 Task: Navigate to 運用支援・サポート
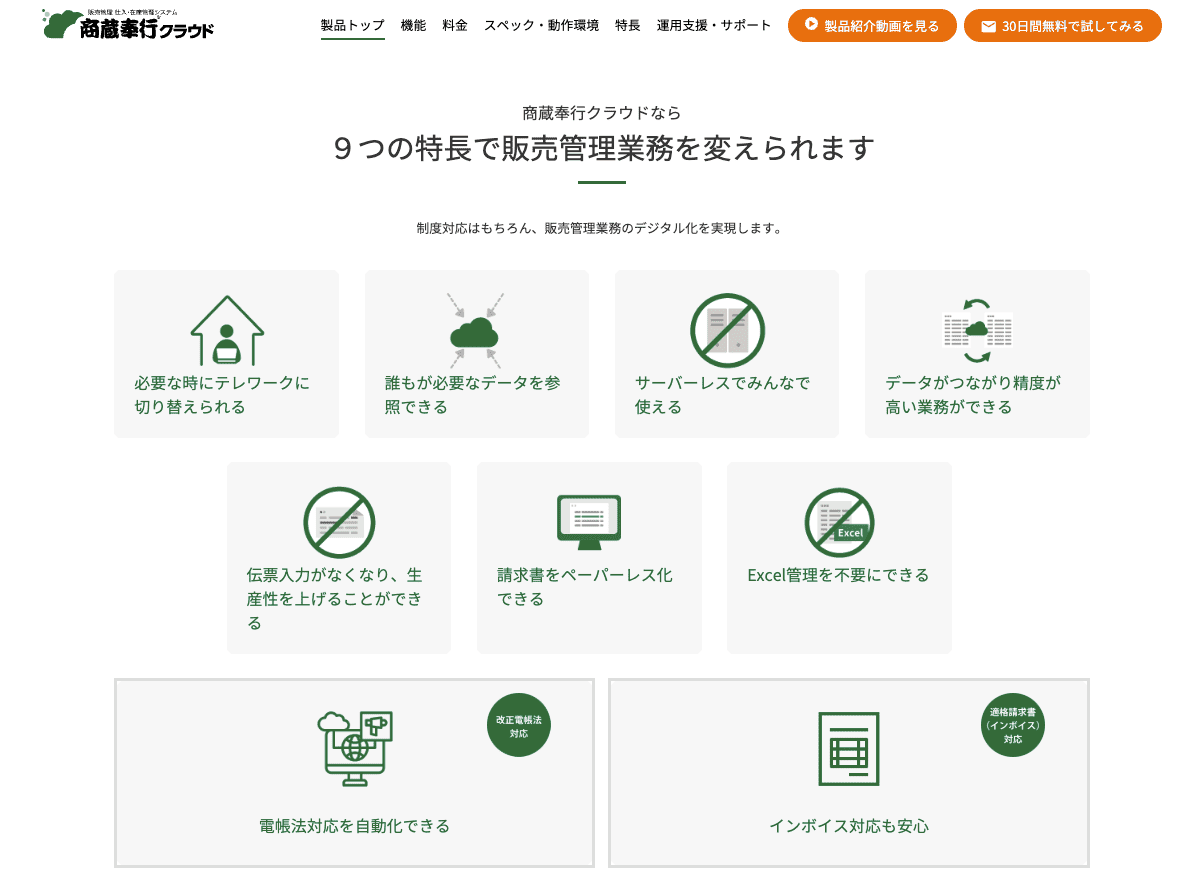[714, 25]
